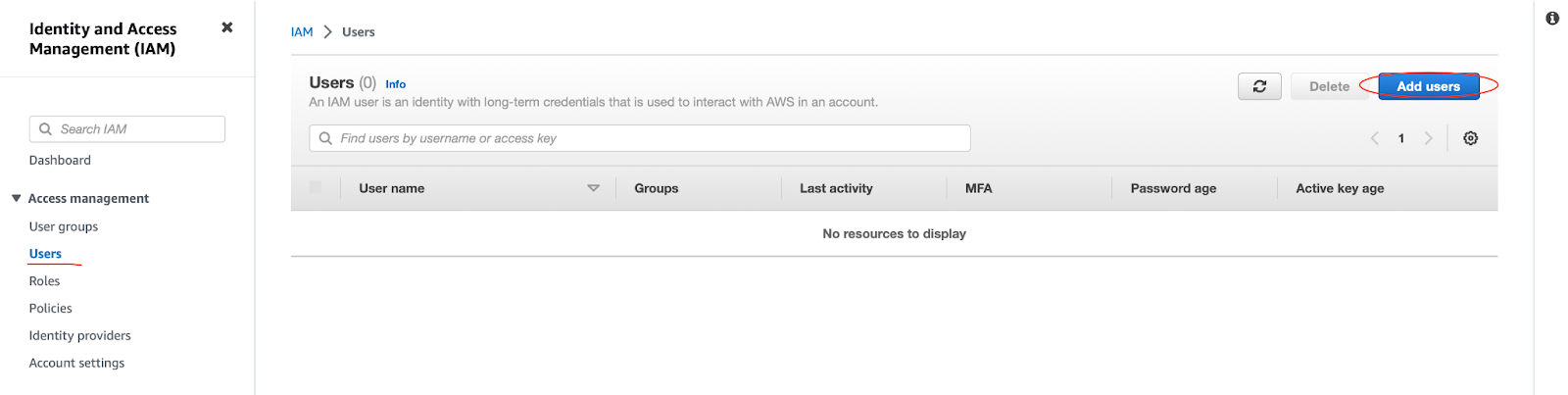
Task: Open the Roles page in sidebar
Action: click(44, 281)
